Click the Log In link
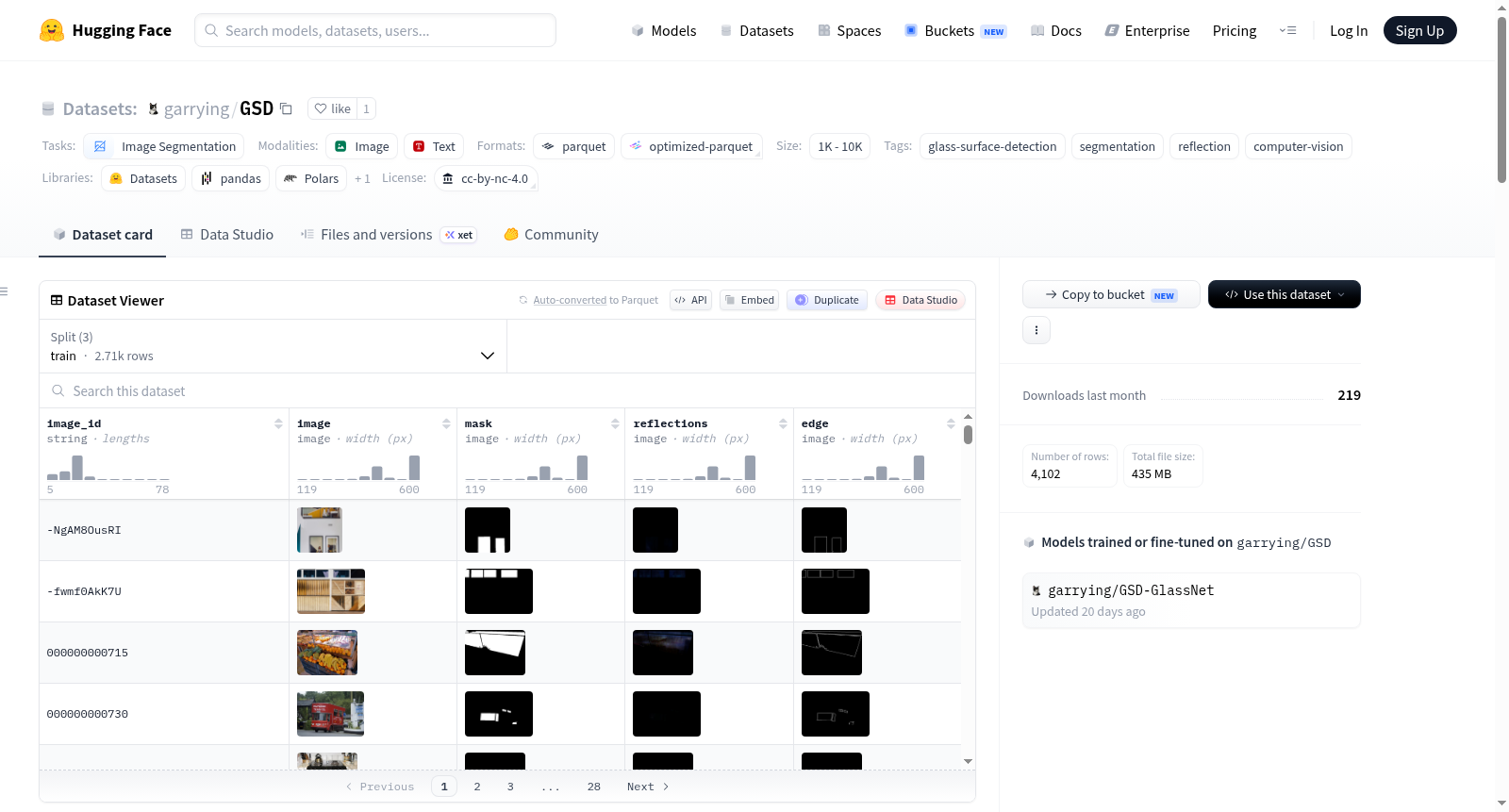This screenshot has height=812, width=1509. pyautogui.click(x=1349, y=30)
